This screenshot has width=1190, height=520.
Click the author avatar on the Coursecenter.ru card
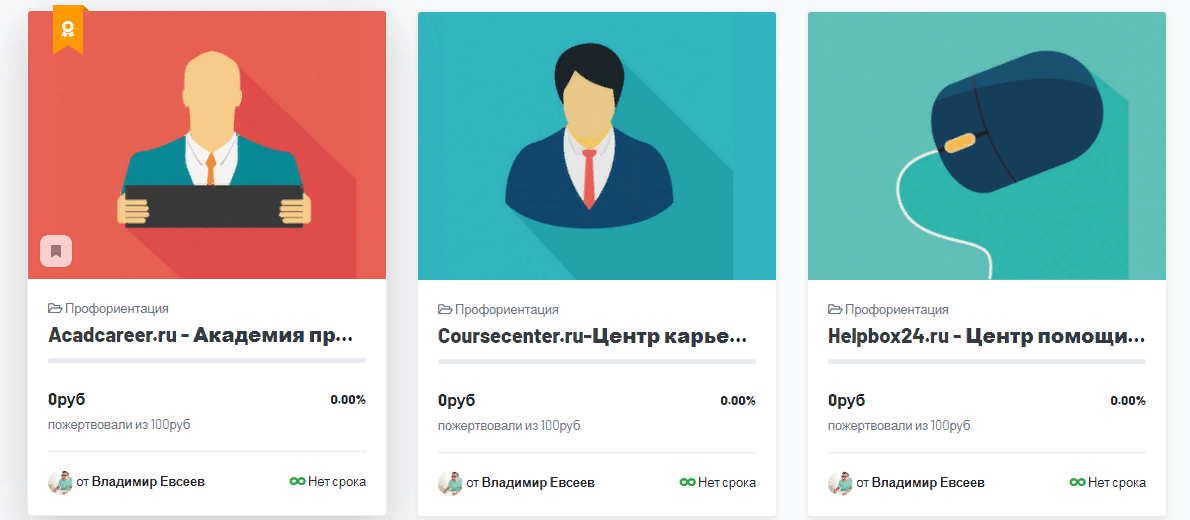(x=450, y=482)
